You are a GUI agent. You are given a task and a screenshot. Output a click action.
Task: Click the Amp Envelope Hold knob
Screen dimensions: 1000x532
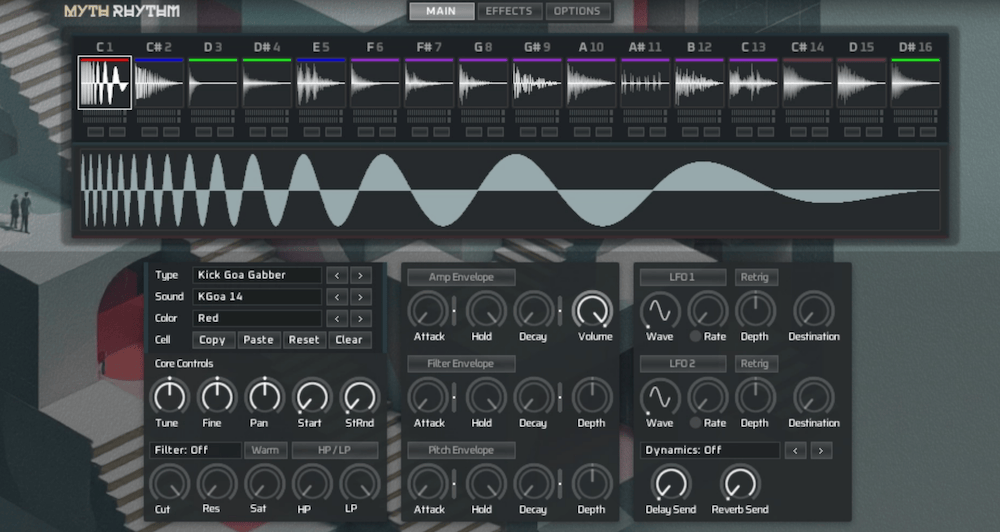tap(486, 310)
